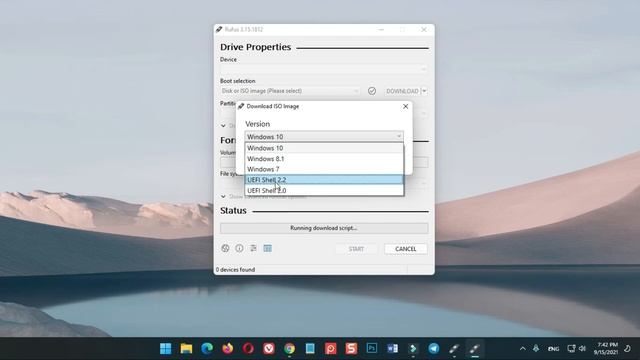Launch Google Chrome from the taskbar
Image resolution: width=640 pixels, height=360 pixels.
click(289, 349)
